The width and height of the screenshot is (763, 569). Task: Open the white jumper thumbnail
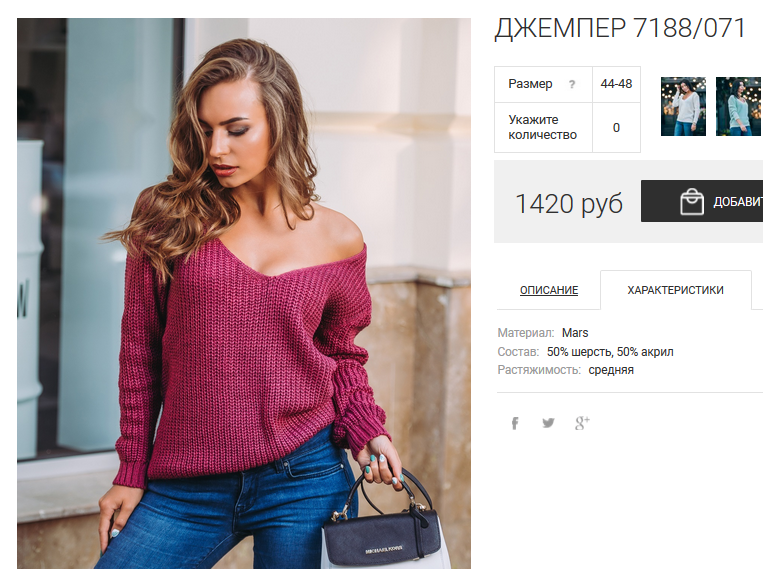[x=683, y=106]
